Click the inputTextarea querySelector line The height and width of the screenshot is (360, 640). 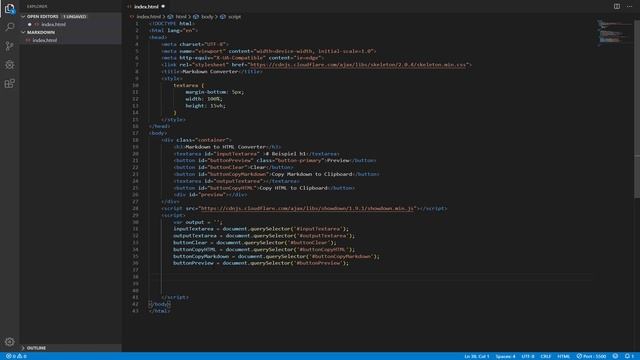(x=261, y=229)
